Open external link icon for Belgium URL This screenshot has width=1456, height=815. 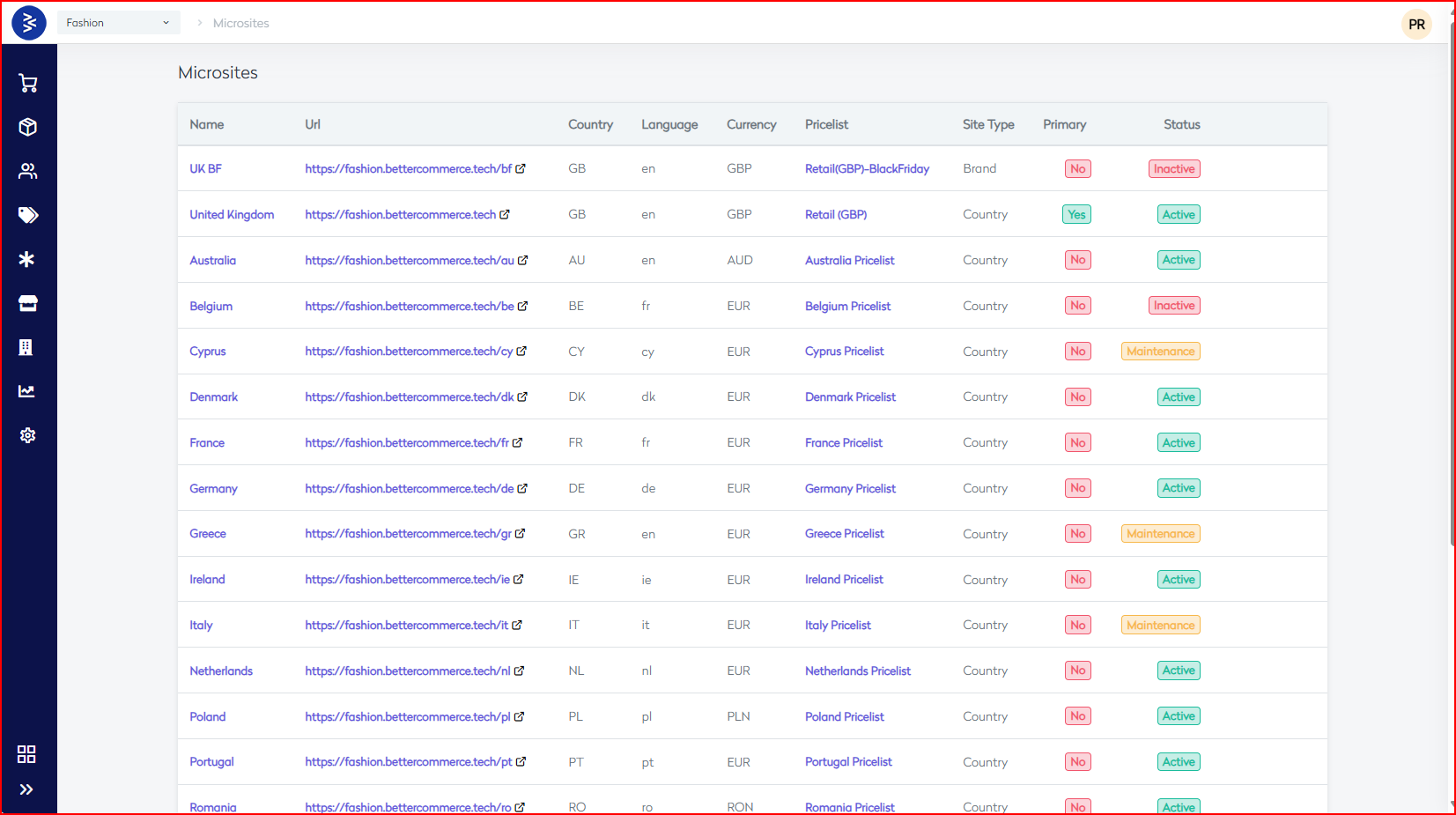coord(522,306)
